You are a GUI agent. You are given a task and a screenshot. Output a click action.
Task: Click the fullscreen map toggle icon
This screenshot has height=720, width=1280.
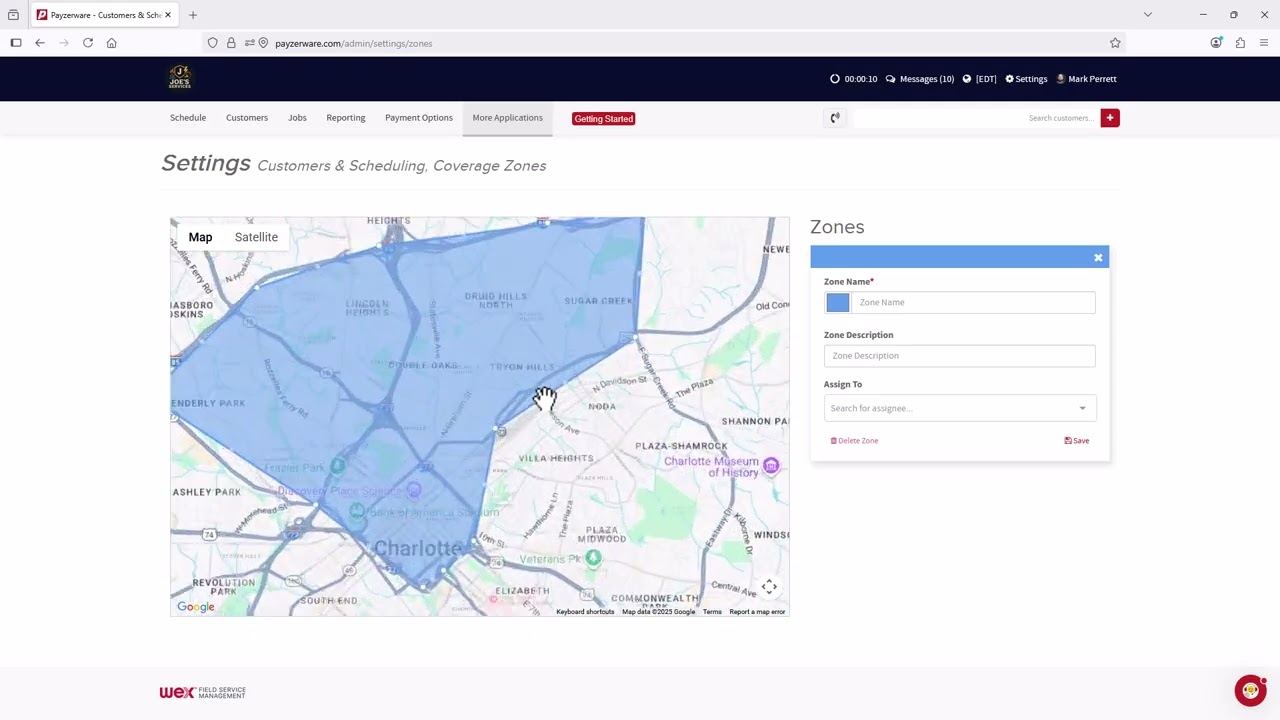[769, 587]
